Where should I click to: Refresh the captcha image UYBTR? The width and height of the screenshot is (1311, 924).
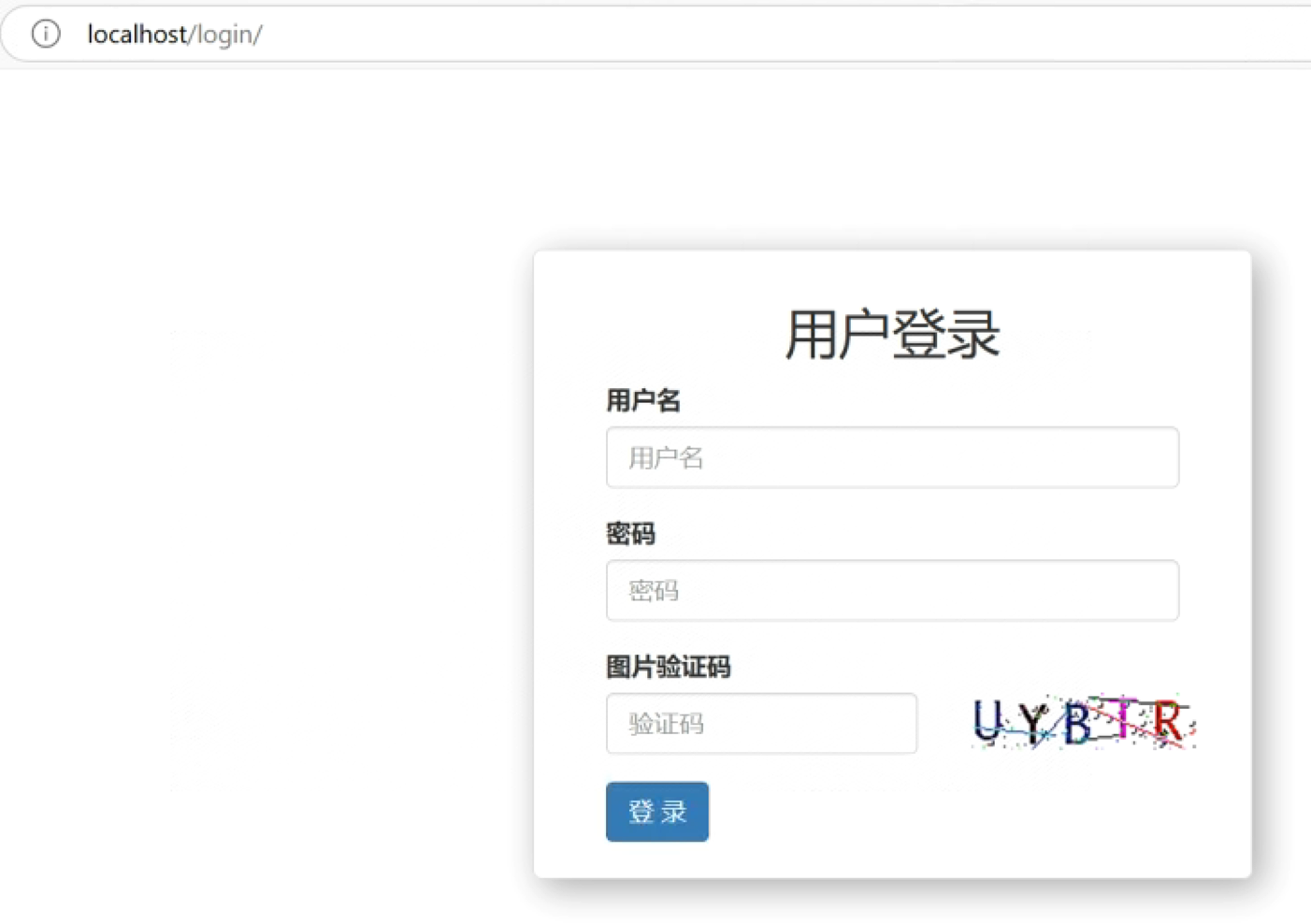point(1084,722)
